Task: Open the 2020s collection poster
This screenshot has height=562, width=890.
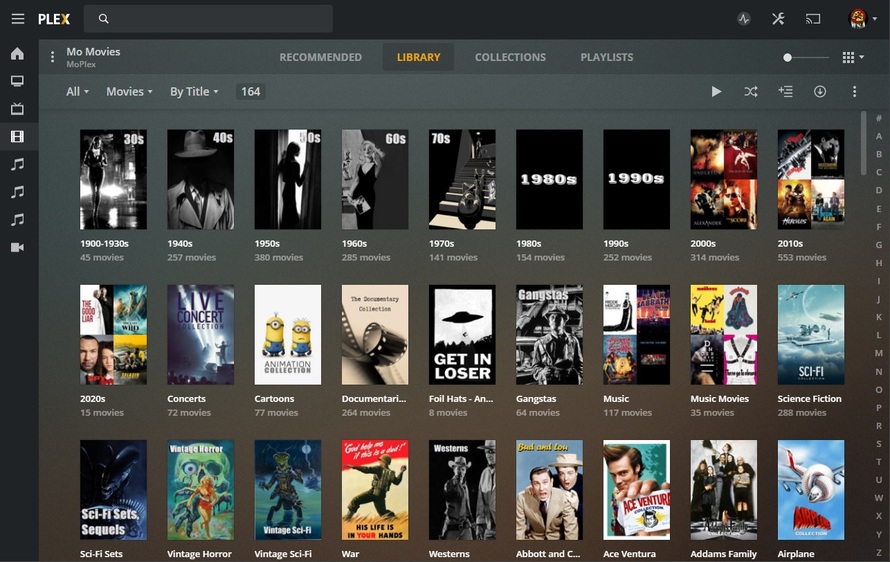Action: [x=113, y=335]
